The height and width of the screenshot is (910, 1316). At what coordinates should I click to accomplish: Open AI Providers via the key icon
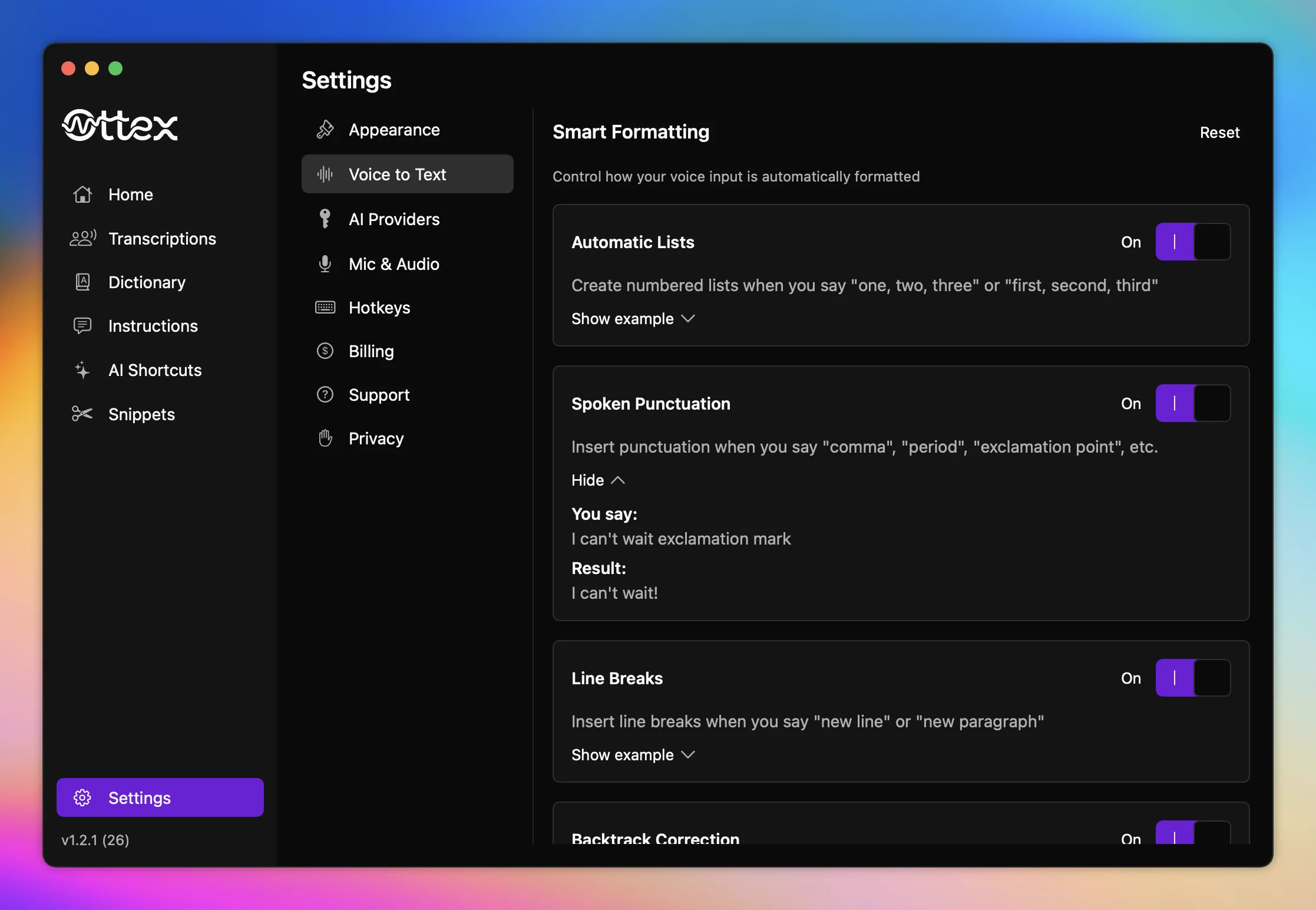pos(325,219)
